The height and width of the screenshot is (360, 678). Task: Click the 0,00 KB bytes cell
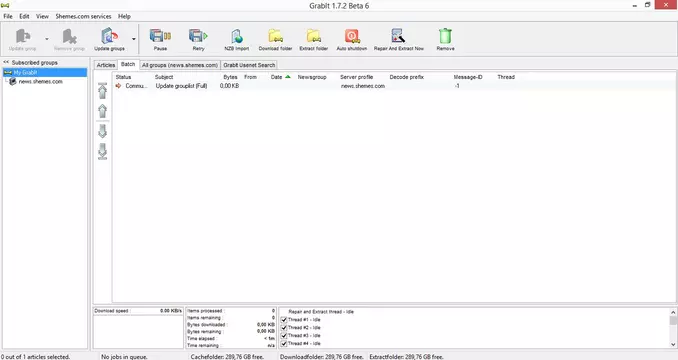pyautogui.click(x=229, y=86)
